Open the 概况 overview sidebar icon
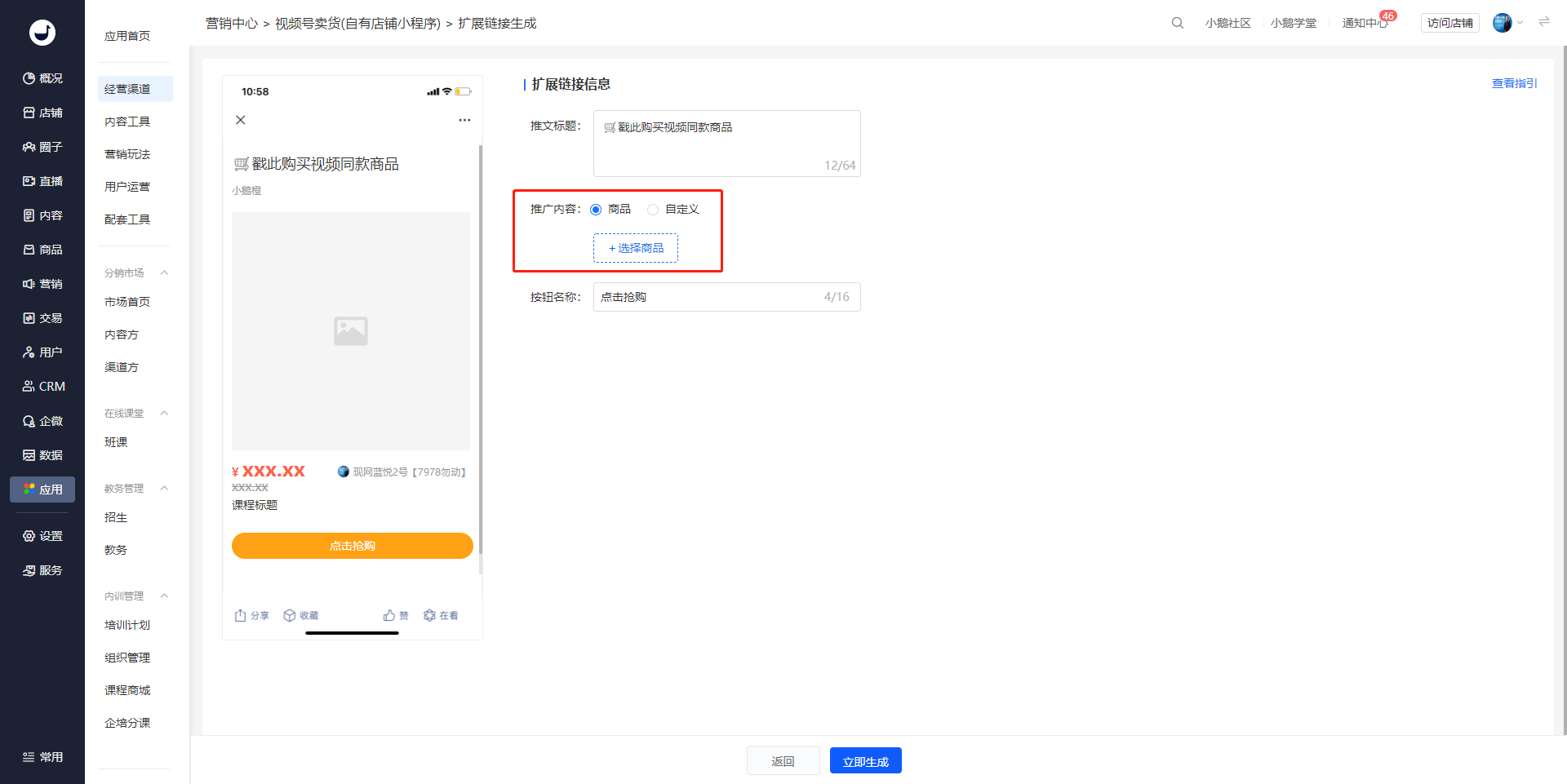 click(x=29, y=78)
